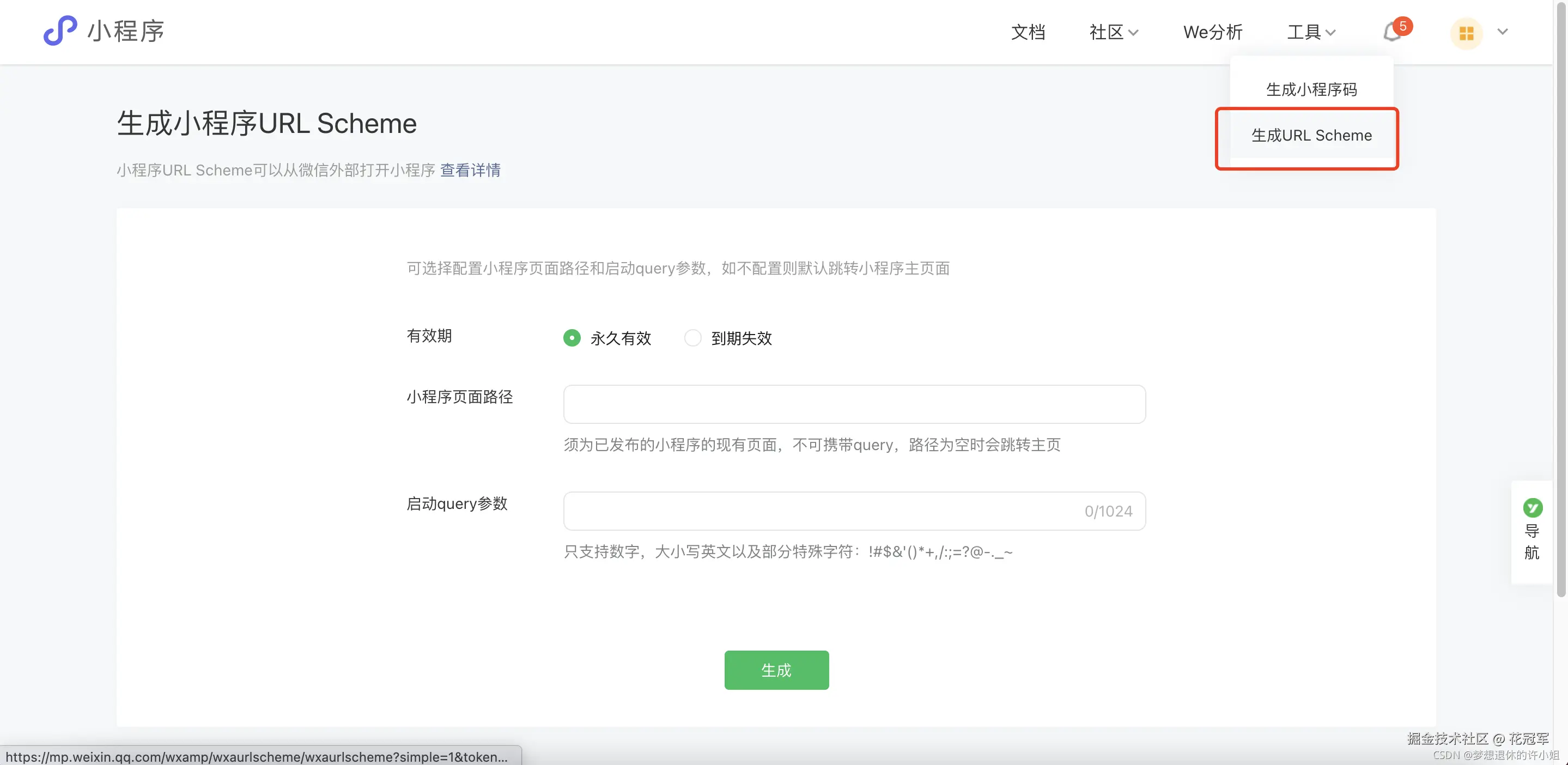This screenshot has width=1568, height=765.
Task: Open the We分析 menu item
Action: pos(1213,32)
